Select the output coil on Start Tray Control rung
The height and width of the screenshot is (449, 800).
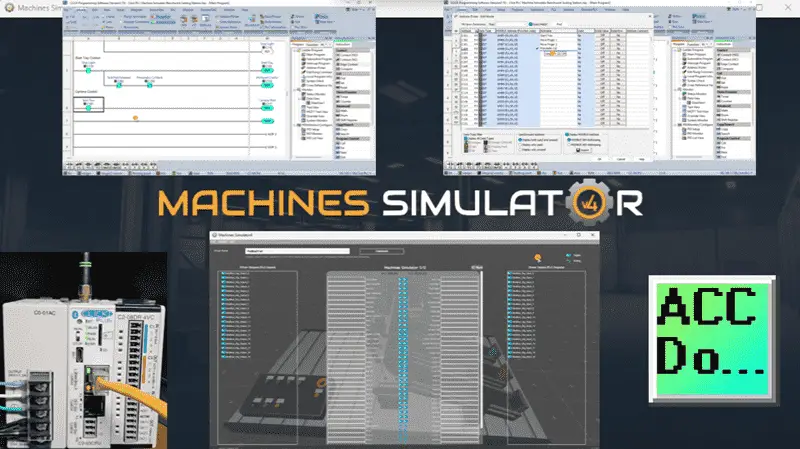267,70
